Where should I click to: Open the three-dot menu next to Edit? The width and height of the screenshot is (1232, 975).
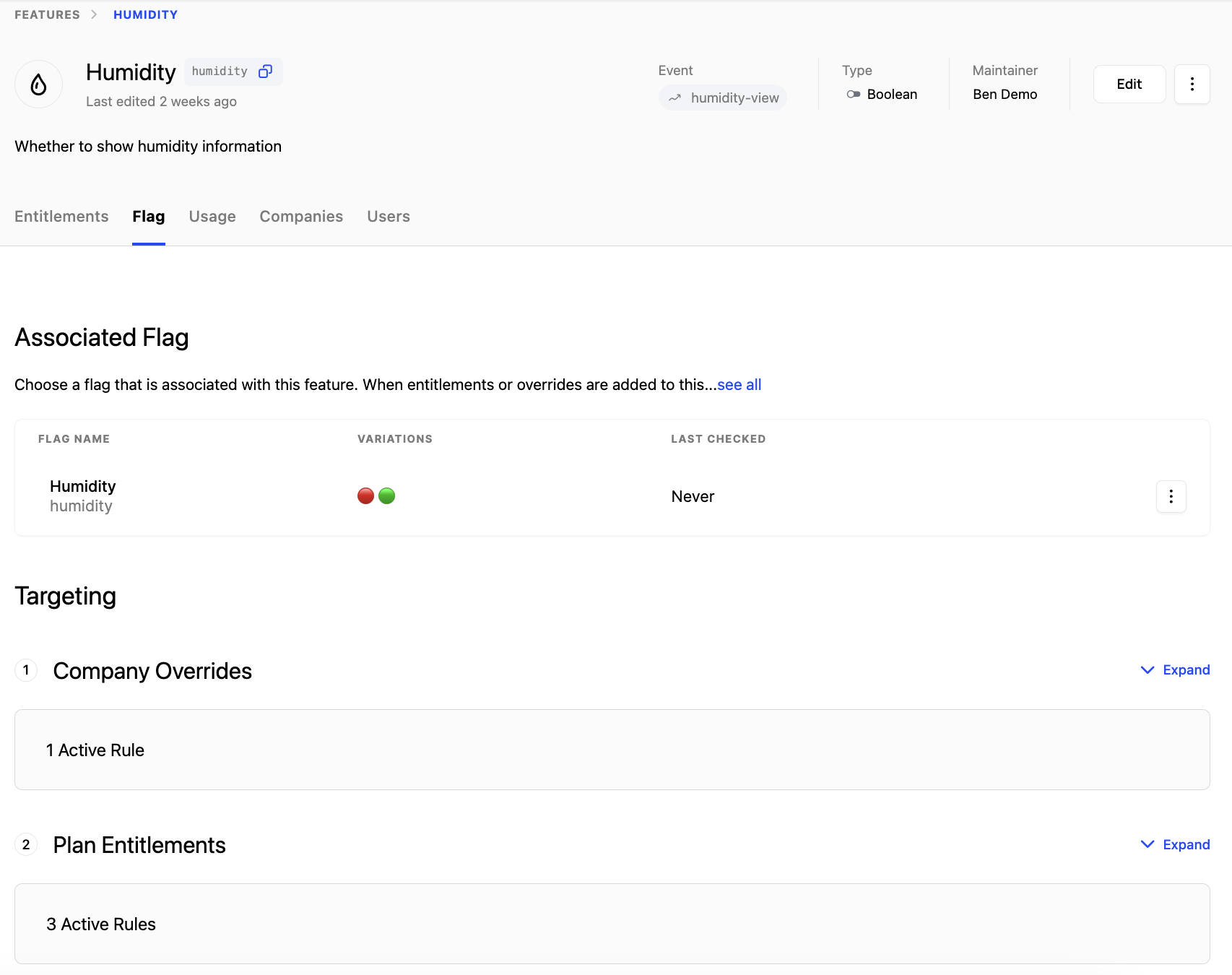coord(1192,84)
